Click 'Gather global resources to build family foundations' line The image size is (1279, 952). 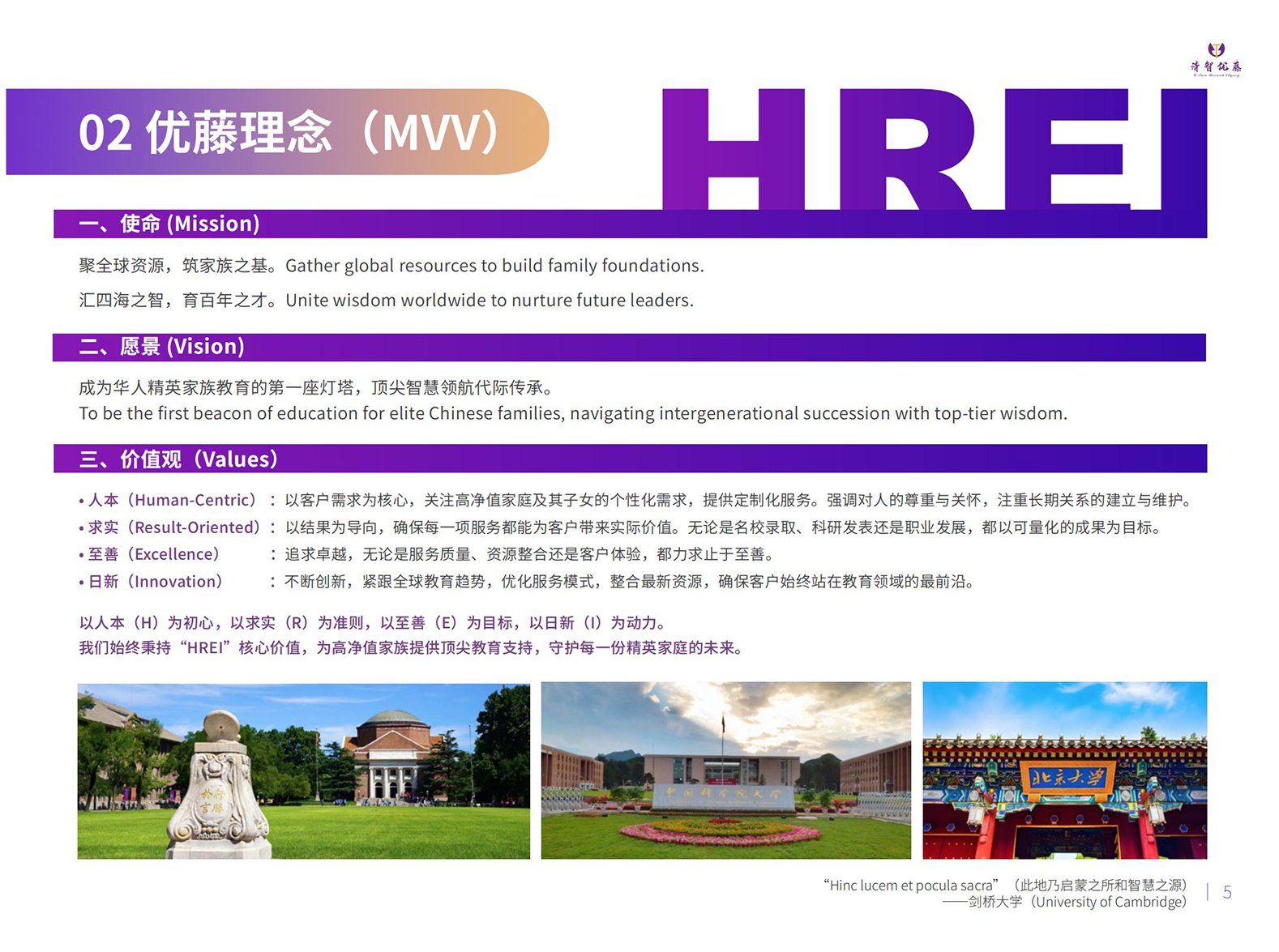click(391, 266)
